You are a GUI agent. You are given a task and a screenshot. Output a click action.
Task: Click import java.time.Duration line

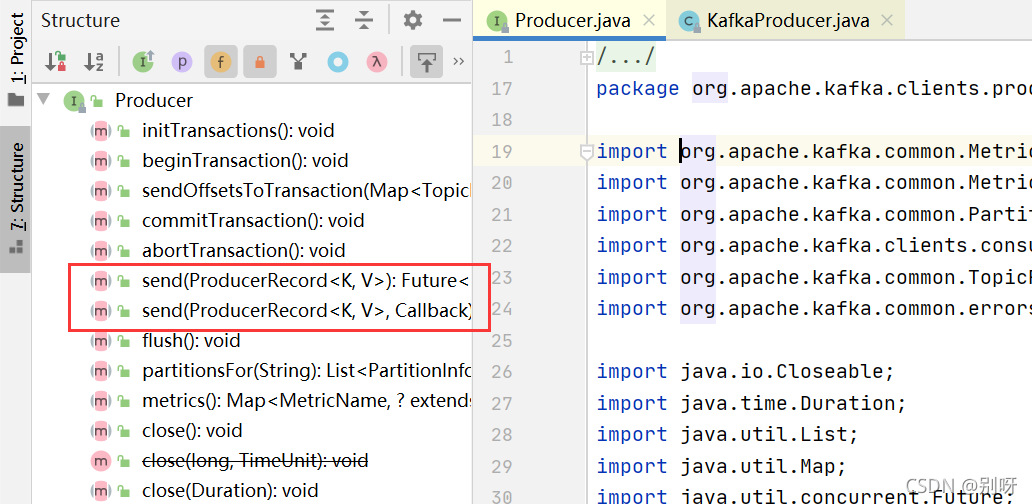(752, 402)
